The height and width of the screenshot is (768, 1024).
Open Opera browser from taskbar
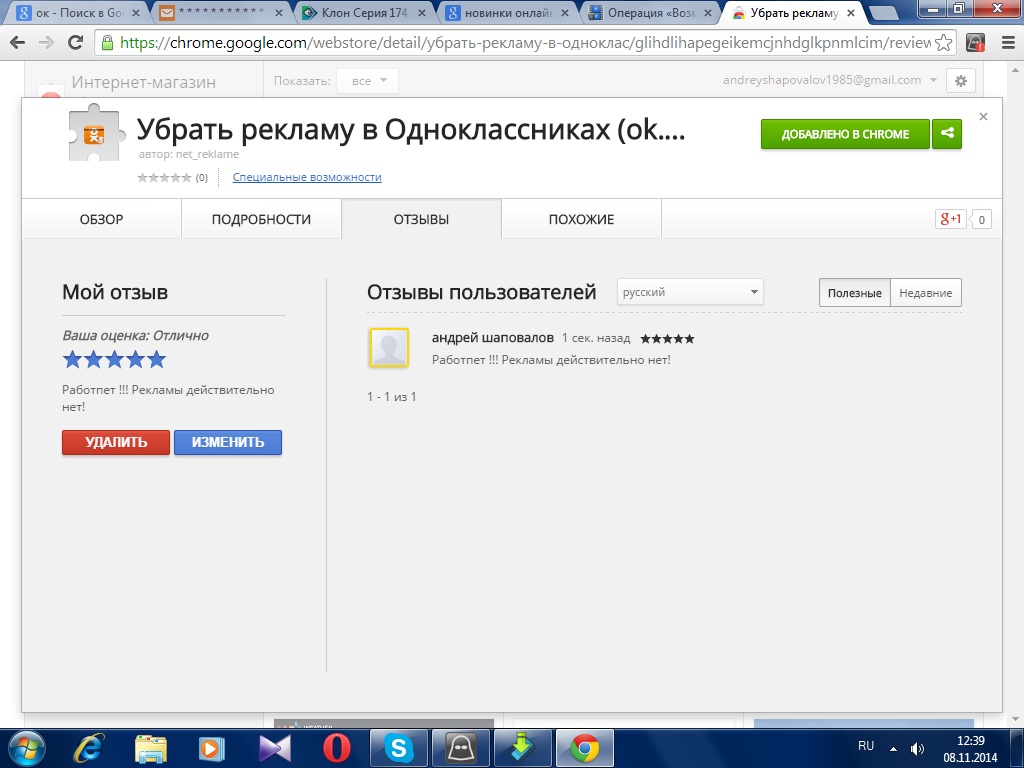pos(336,748)
